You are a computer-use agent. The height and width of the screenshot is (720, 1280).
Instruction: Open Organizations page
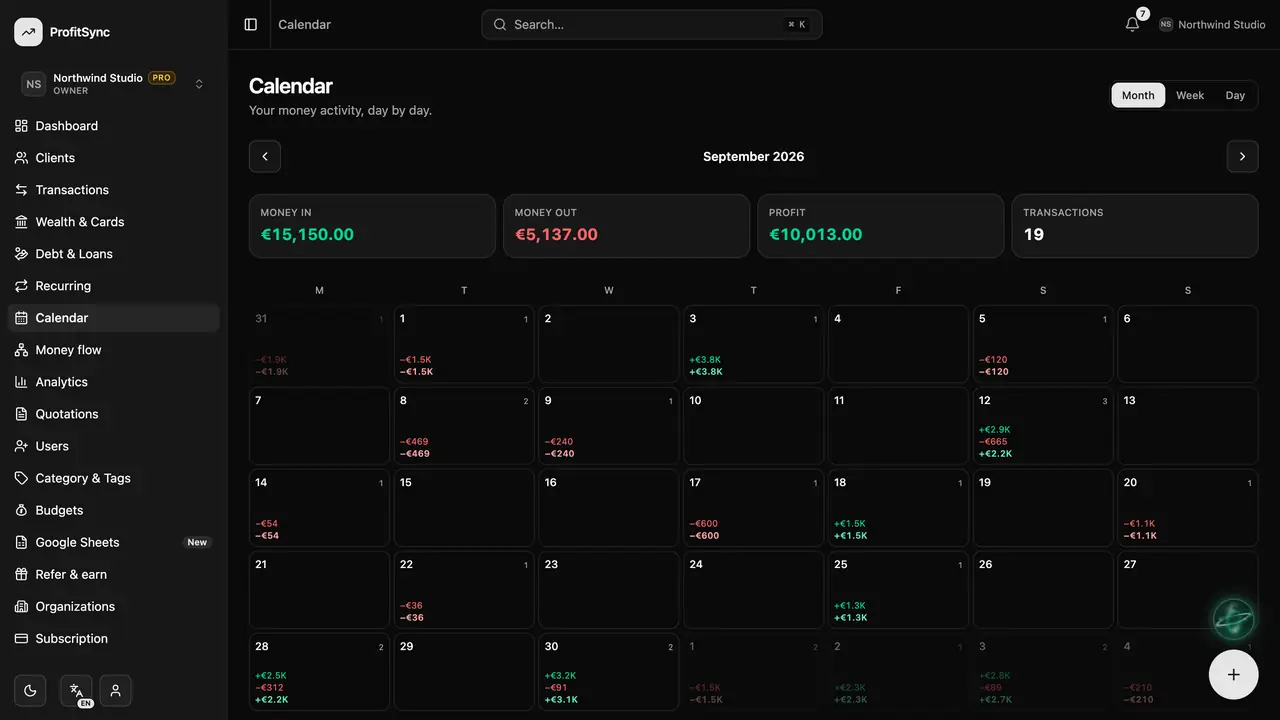pyautogui.click(x=114, y=606)
